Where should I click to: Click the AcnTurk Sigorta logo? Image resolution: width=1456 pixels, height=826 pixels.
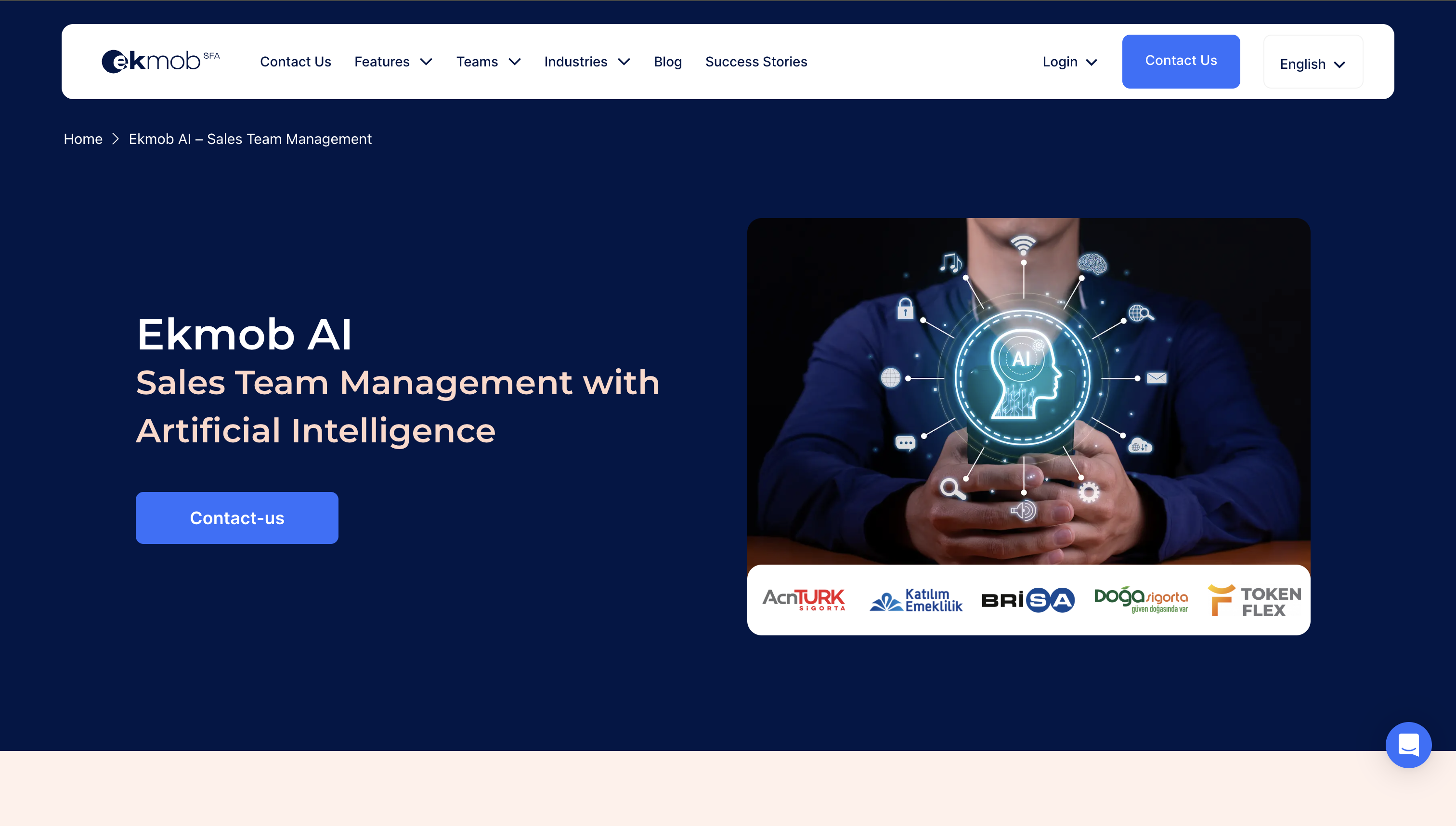[x=804, y=600]
